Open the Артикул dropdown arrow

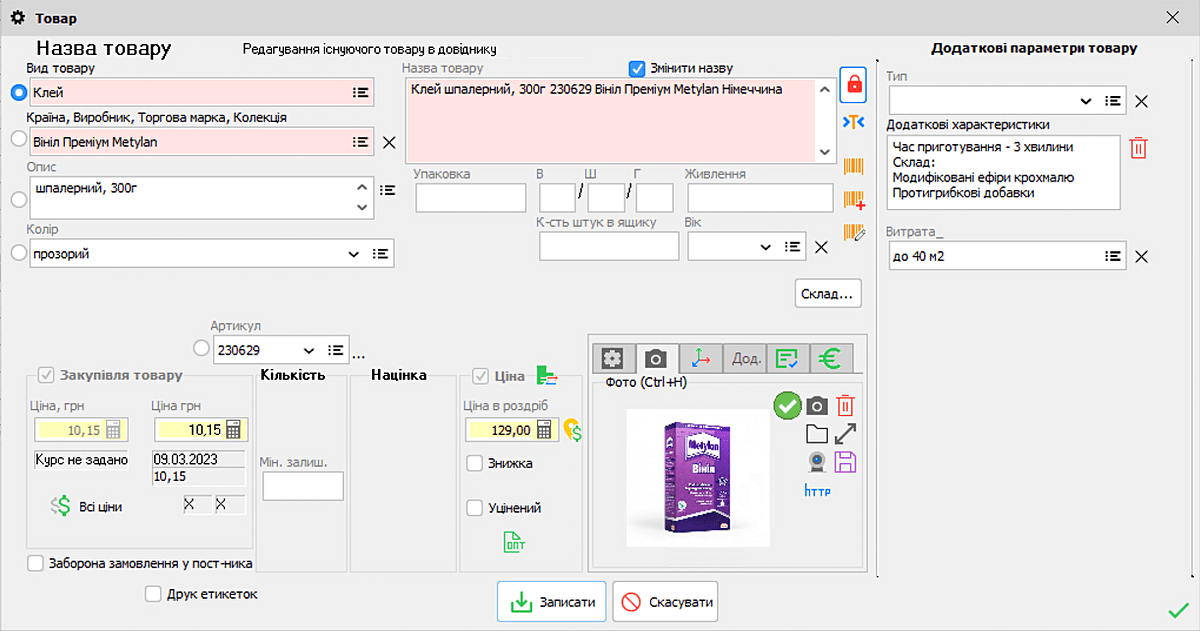coord(309,351)
